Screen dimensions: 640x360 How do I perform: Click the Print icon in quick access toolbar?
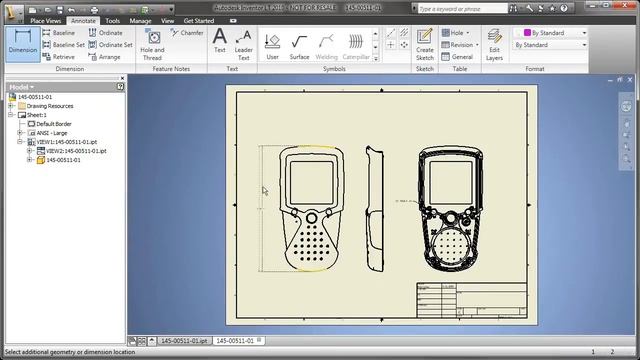[x=94, y=9]
